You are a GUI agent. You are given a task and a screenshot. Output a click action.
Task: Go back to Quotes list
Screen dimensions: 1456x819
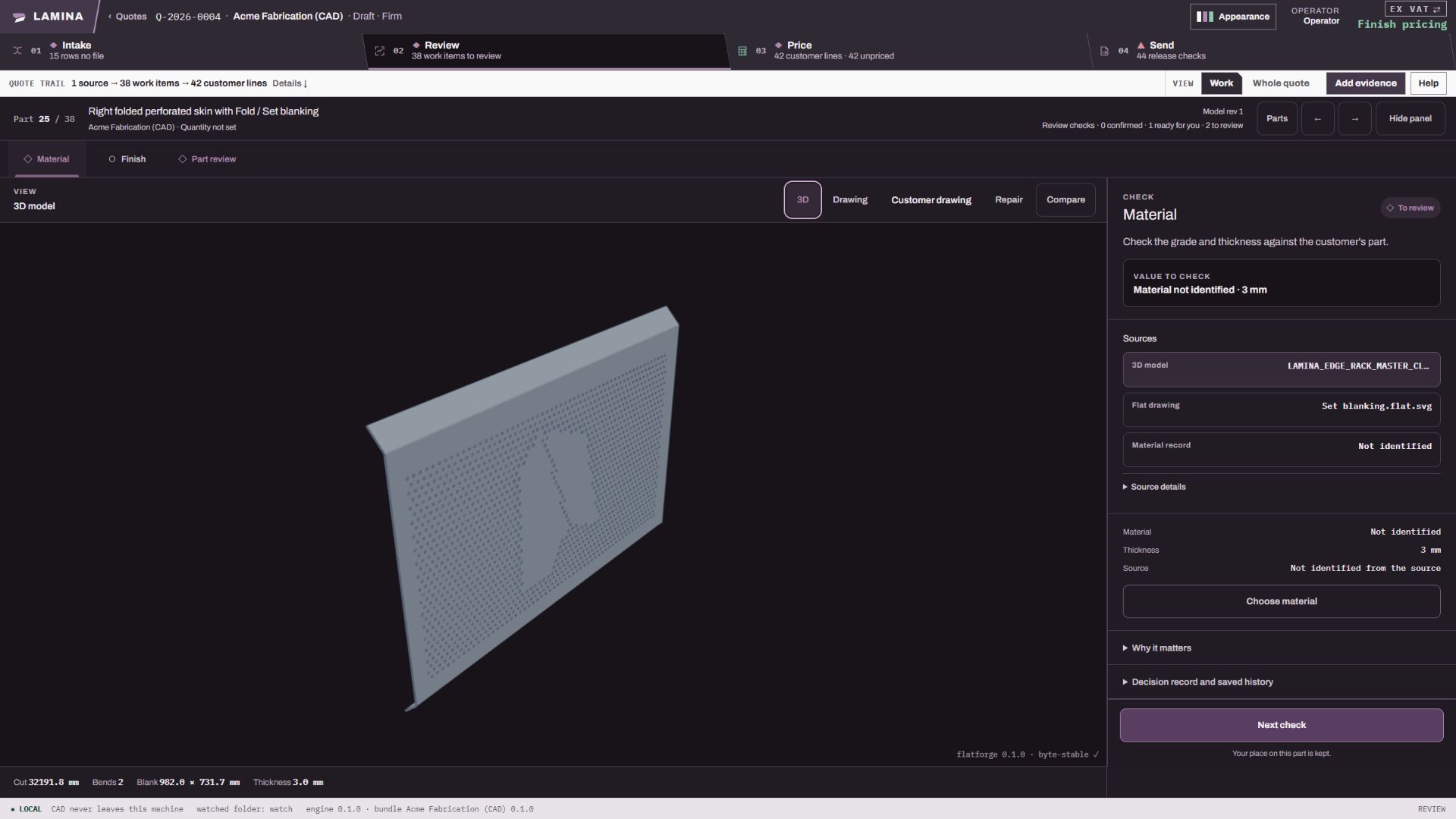[x=127, y=17]
